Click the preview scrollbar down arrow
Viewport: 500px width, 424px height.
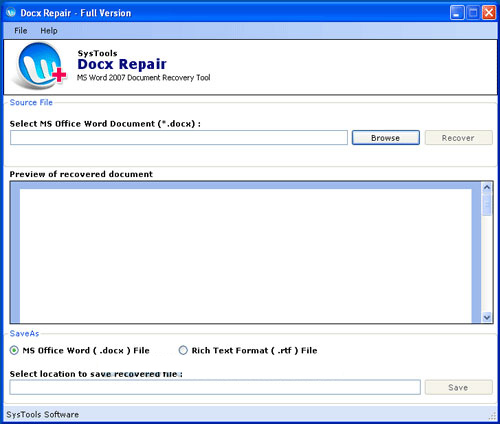(487, 317)
